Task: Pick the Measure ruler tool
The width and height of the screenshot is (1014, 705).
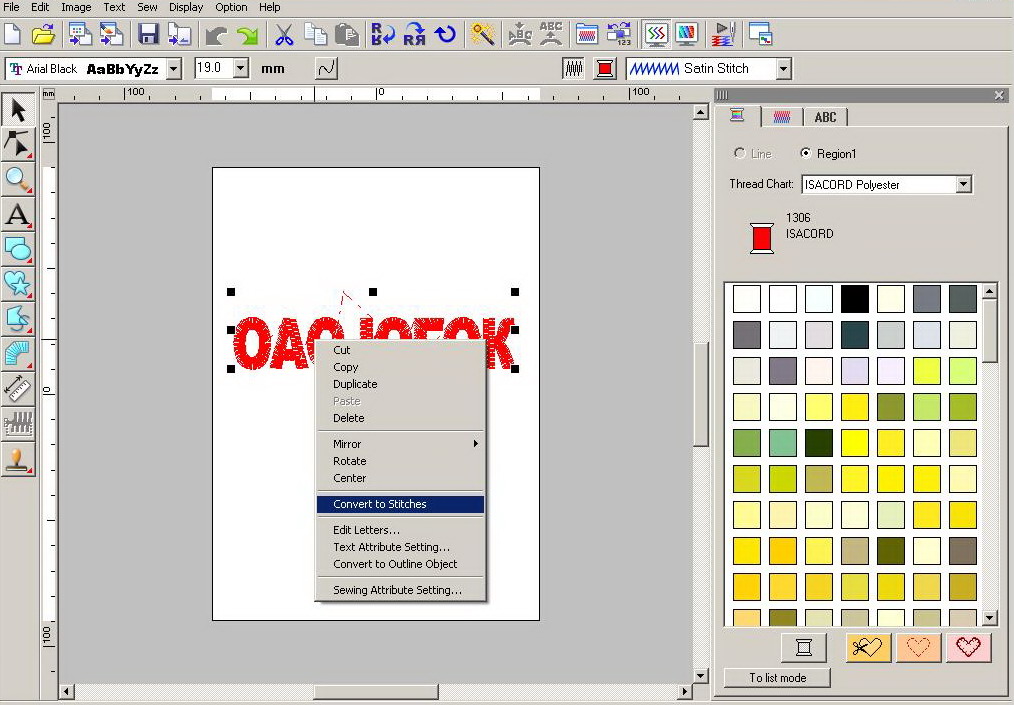Action: (x=18, y=389)
